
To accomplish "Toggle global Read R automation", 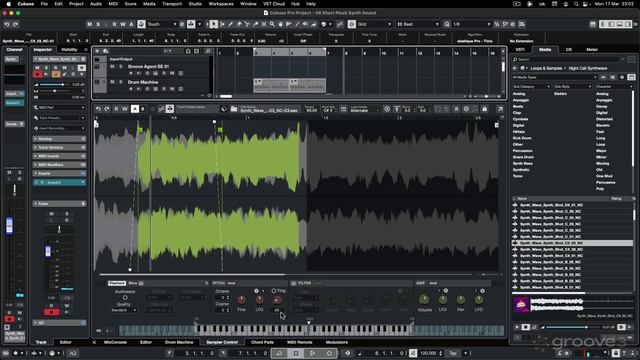I will coord(114,24).
